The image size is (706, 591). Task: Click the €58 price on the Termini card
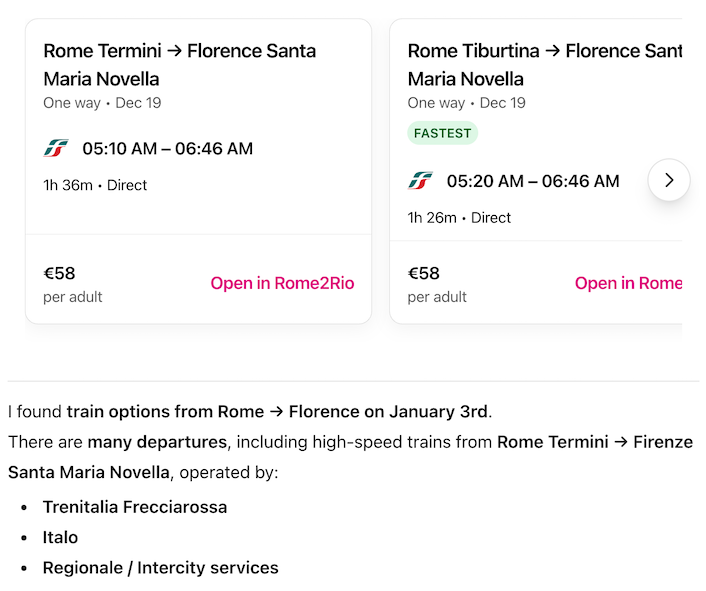(x=59, y=273)
